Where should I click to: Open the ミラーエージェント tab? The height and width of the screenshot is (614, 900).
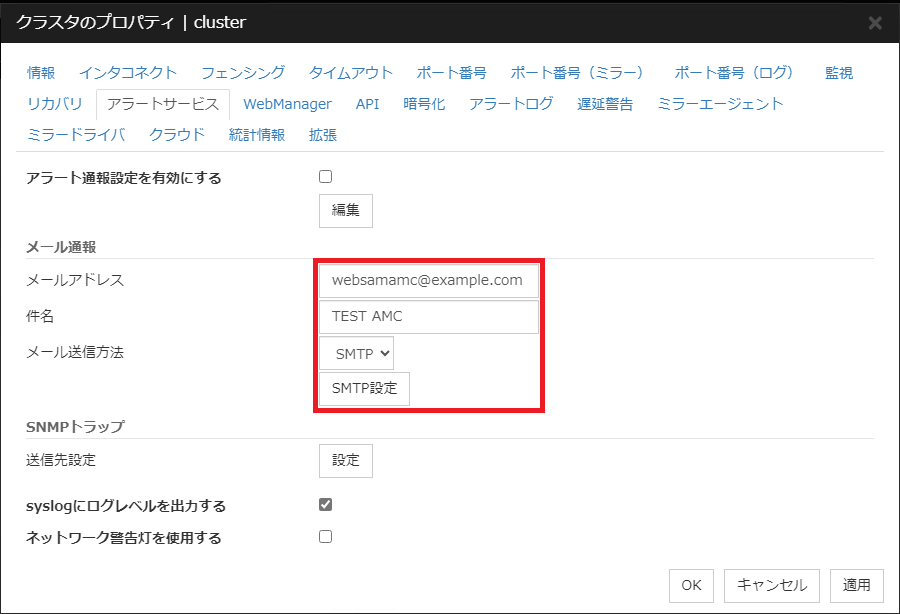coord(720,104)
